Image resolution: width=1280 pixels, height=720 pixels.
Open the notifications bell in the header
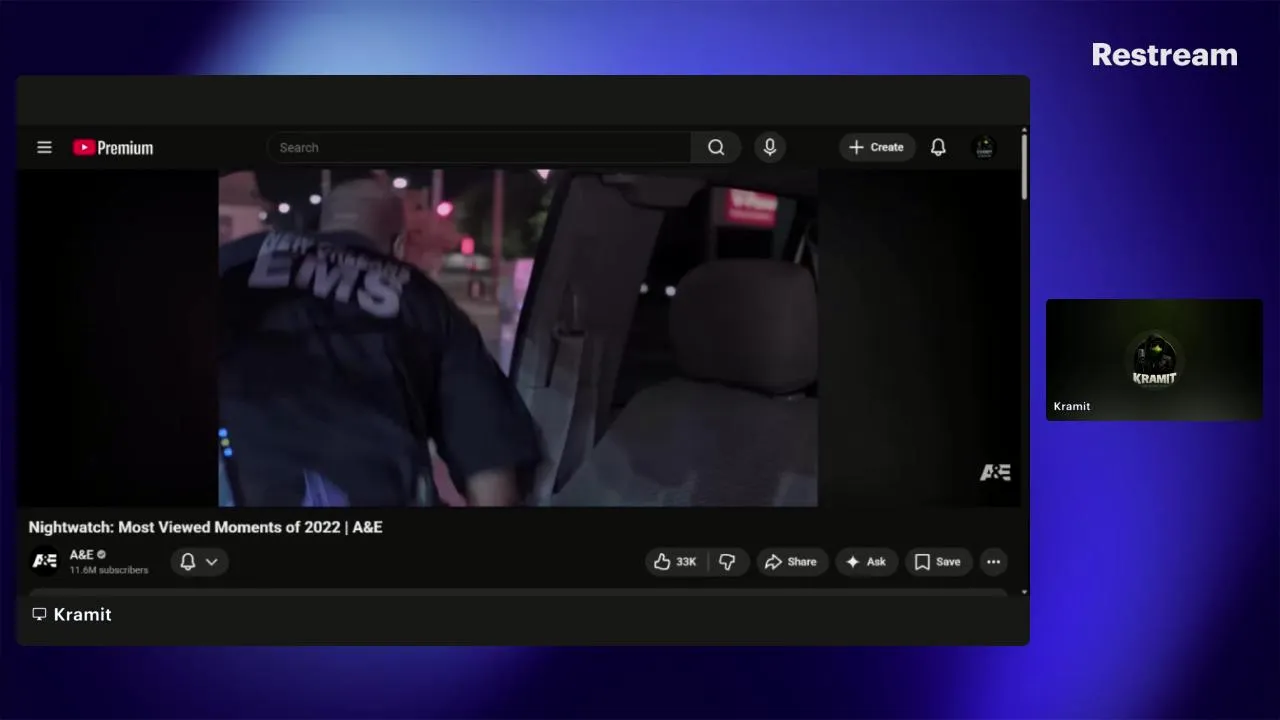click(938, 147)
